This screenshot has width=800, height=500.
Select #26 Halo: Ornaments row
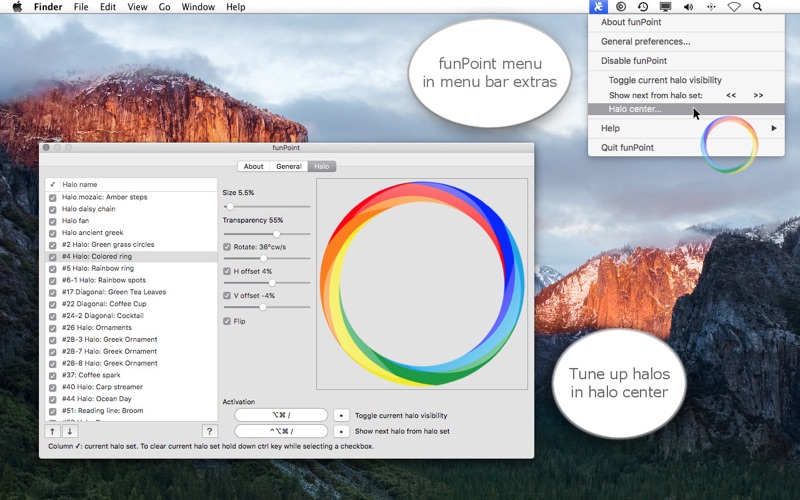131,328
